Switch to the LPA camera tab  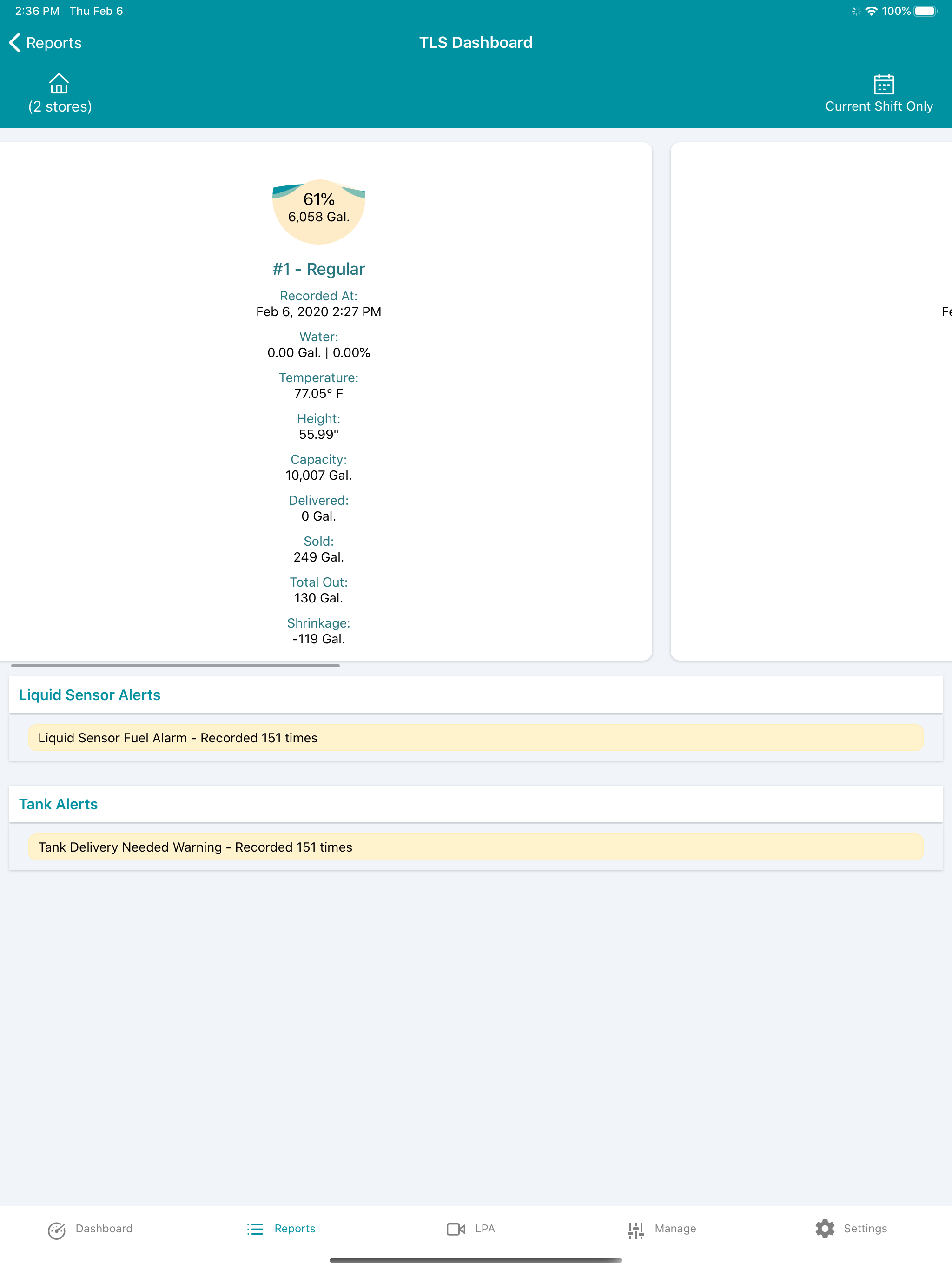coord(471,1229)
